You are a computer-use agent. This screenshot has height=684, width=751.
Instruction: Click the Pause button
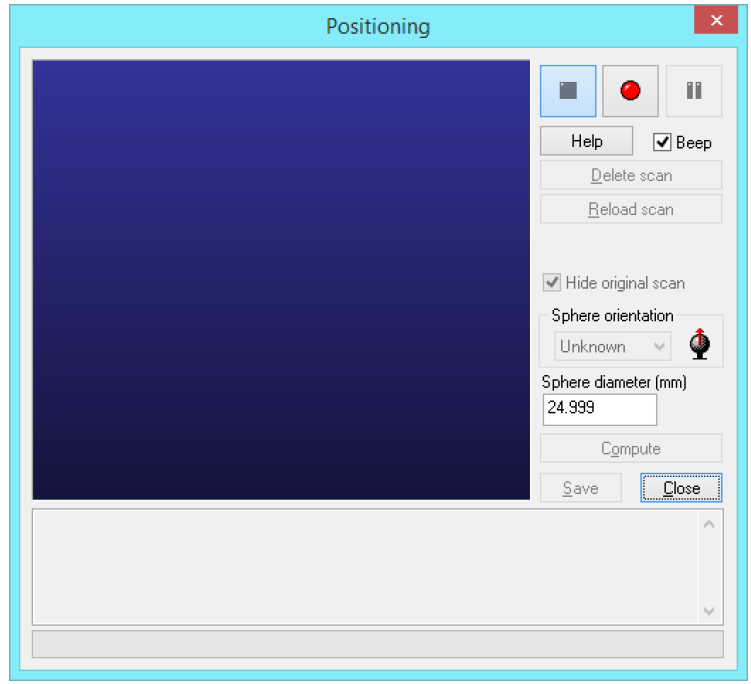pyautogui.click(x=694, y=91)
